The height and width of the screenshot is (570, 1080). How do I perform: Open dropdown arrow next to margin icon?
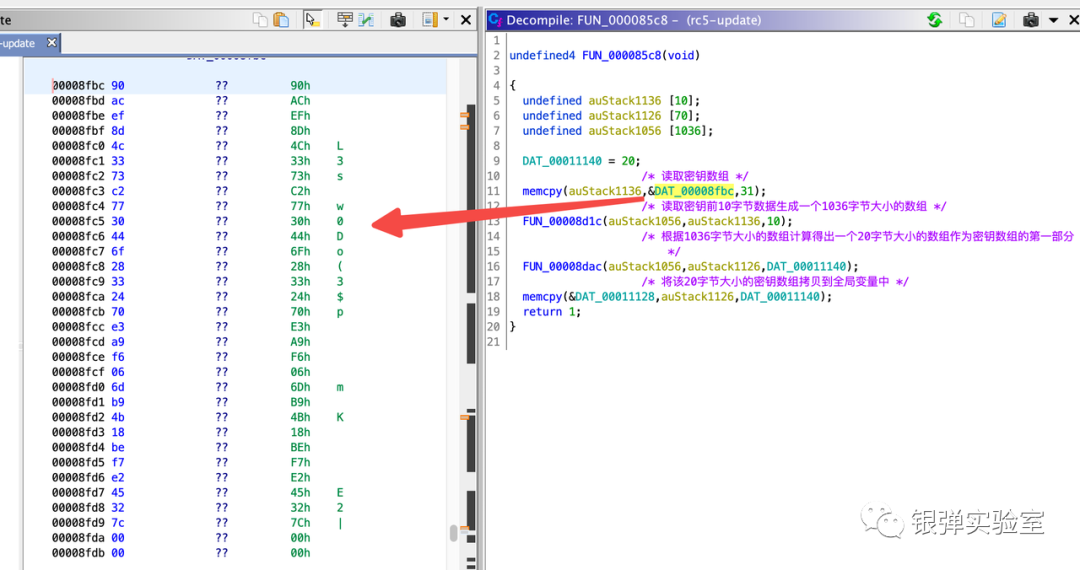(x=446, y=20)
